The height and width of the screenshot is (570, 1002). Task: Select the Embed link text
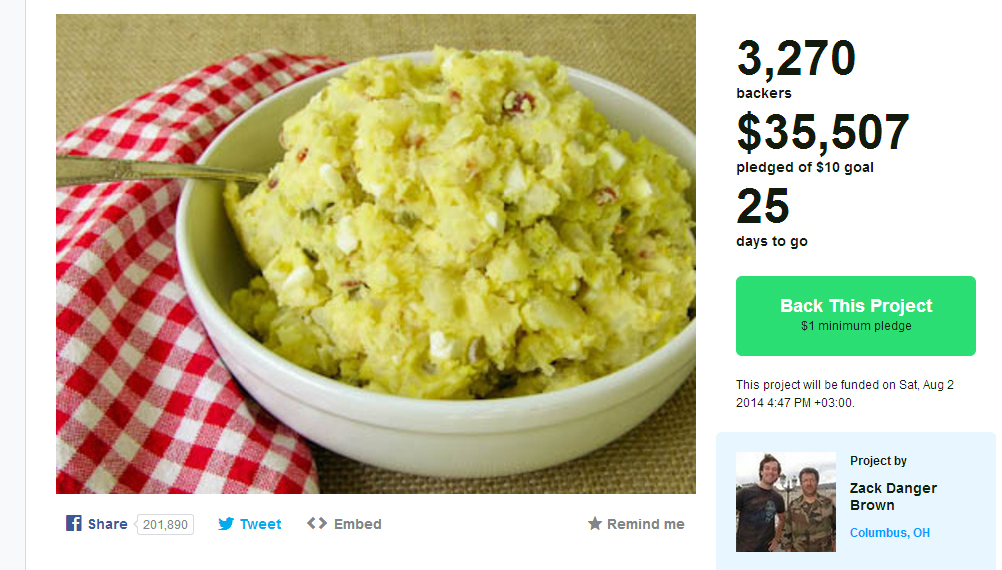[357, 524]
